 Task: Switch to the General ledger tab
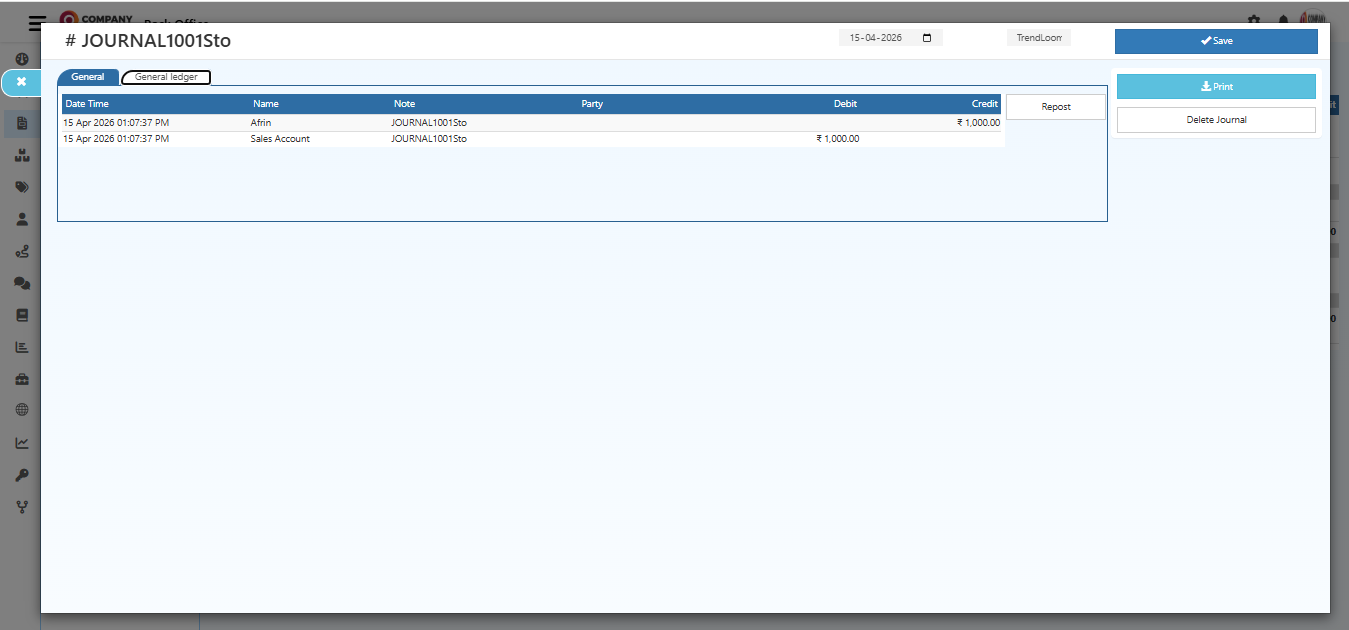[165, 77]
